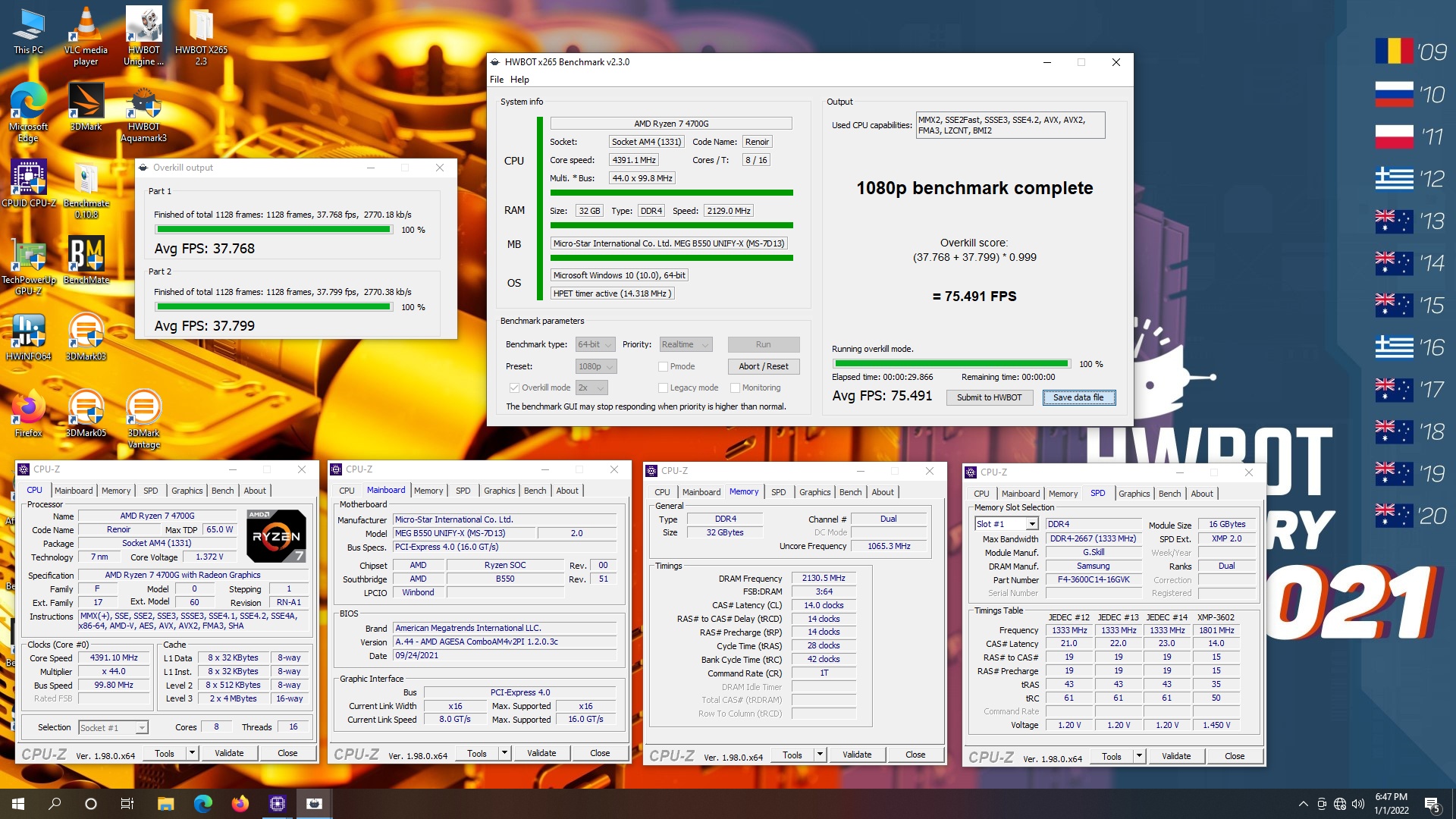The height and width of the screenshot is (819, 1456).
Task: Click Tools button in CPU-Z Memory window
Action: pyautogui.click(x=792, y=755)
